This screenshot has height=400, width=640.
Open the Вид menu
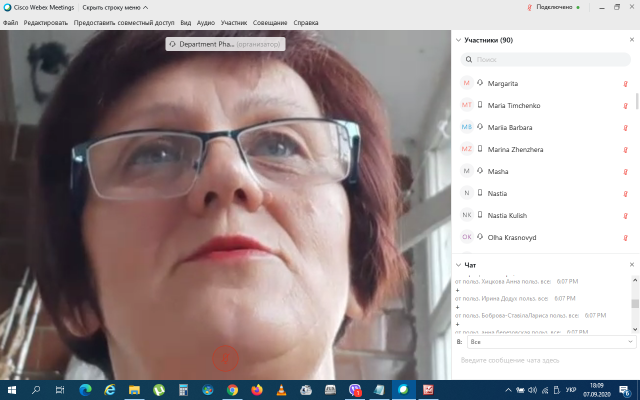(186, 23)
